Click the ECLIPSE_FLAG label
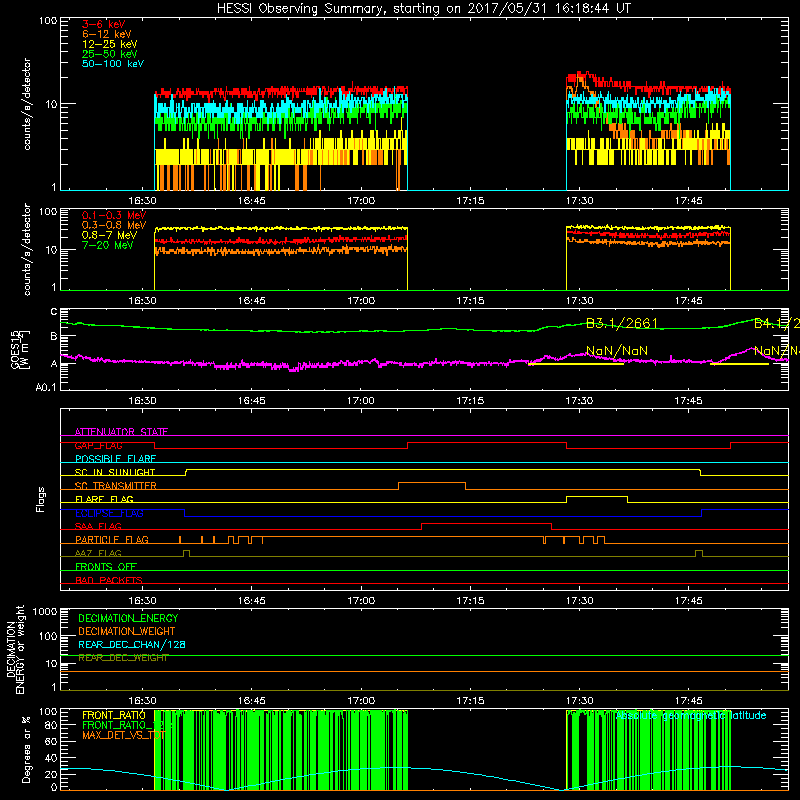 point(109,514)
